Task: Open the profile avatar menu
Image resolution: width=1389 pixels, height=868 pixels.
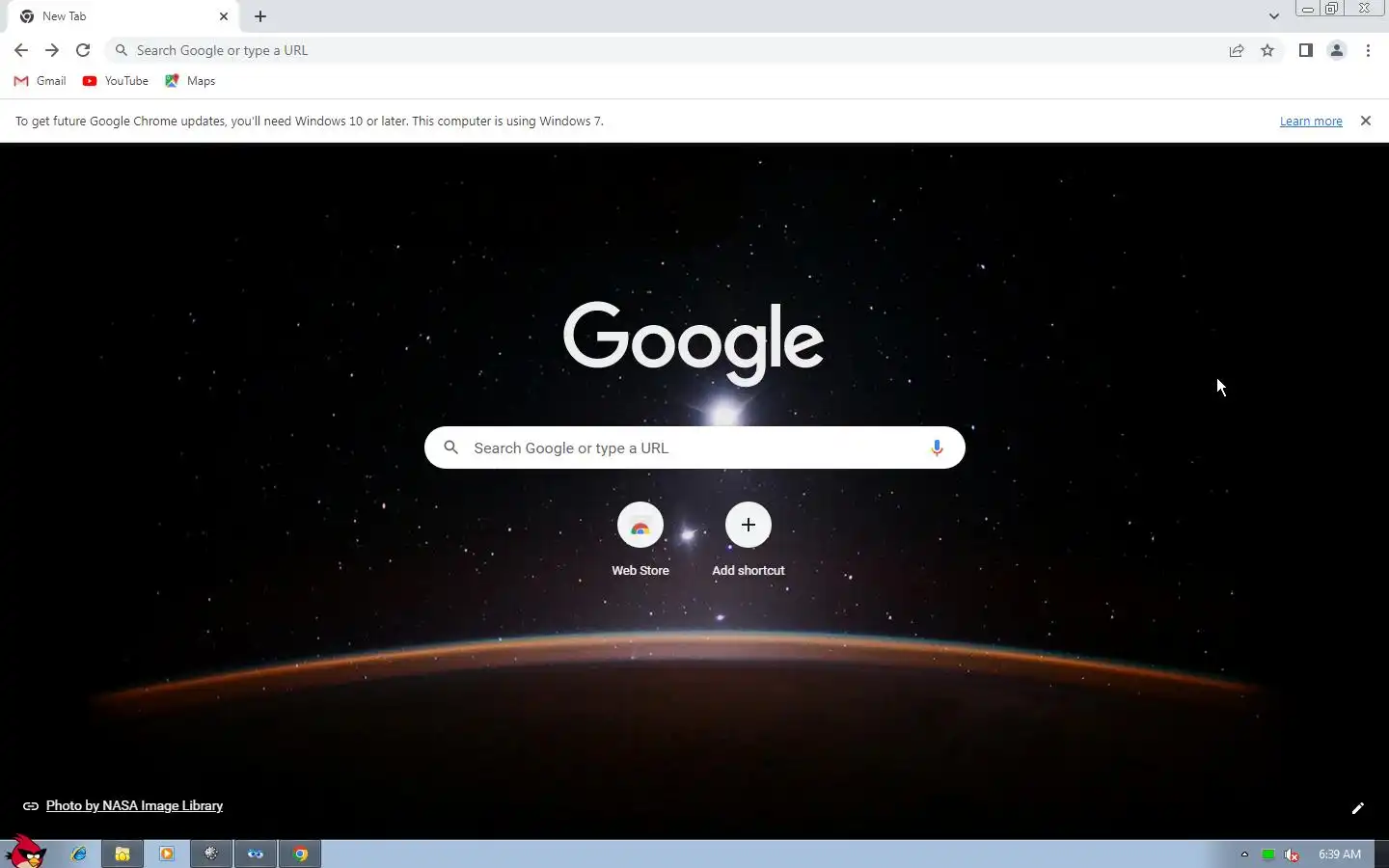Action: (x=1337, y=50)
